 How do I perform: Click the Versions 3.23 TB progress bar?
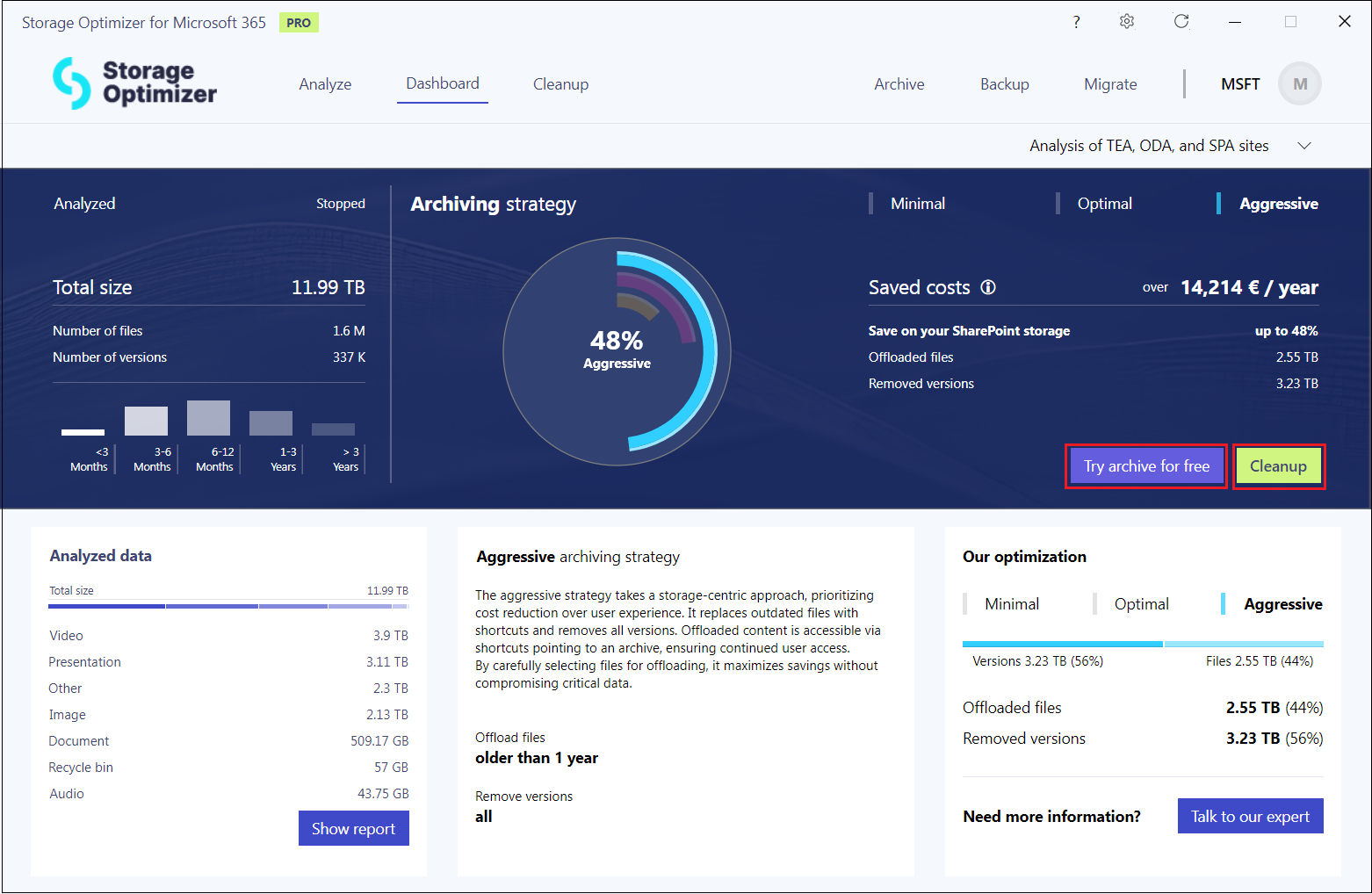click(1062, 645)
